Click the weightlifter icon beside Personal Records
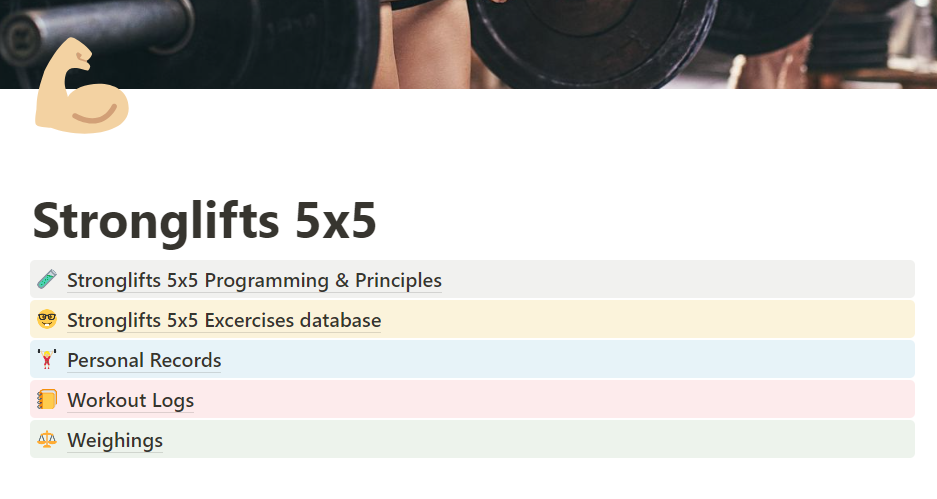This screenshot has height=499, width=937. click(x=46, y=360)
